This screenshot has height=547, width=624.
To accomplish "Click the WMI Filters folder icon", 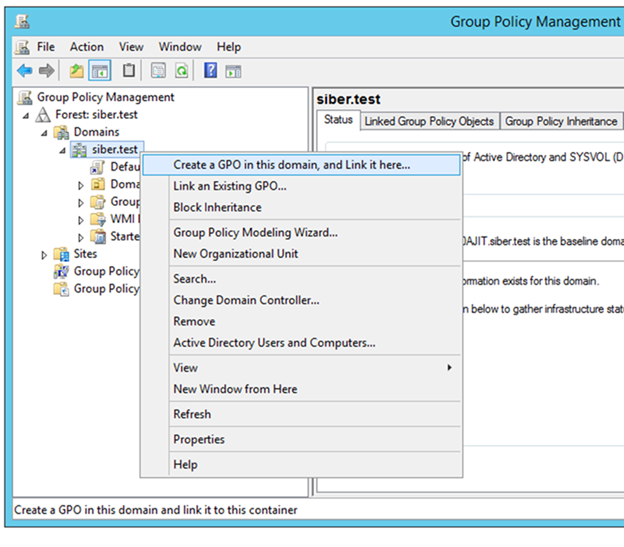I will click(x=98, y=219).
